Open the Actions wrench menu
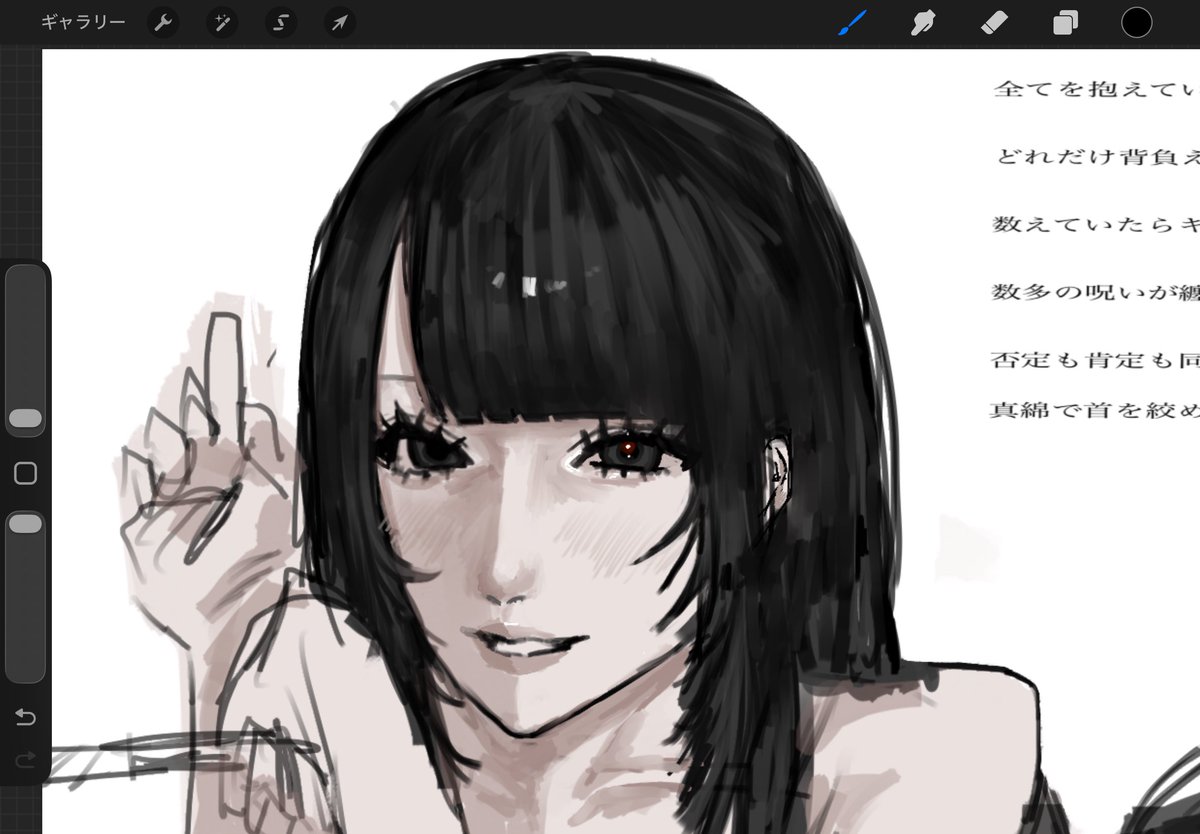The height and width of the screenshot is (834, 1200). pos(163,22)
